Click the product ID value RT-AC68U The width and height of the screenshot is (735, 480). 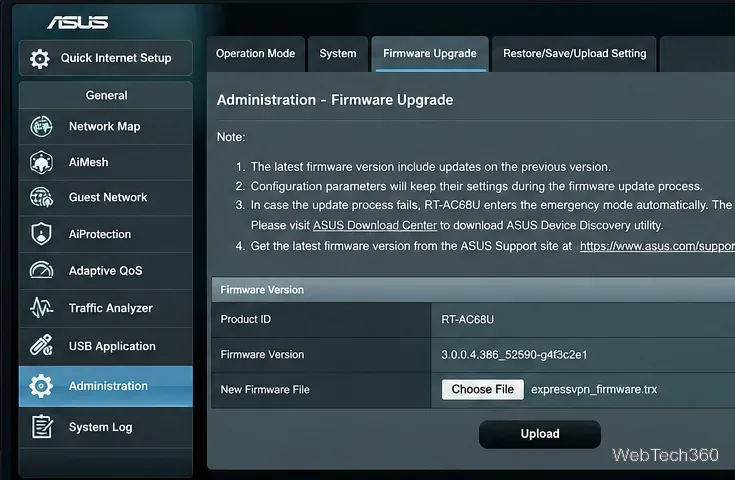click(467, 320)
